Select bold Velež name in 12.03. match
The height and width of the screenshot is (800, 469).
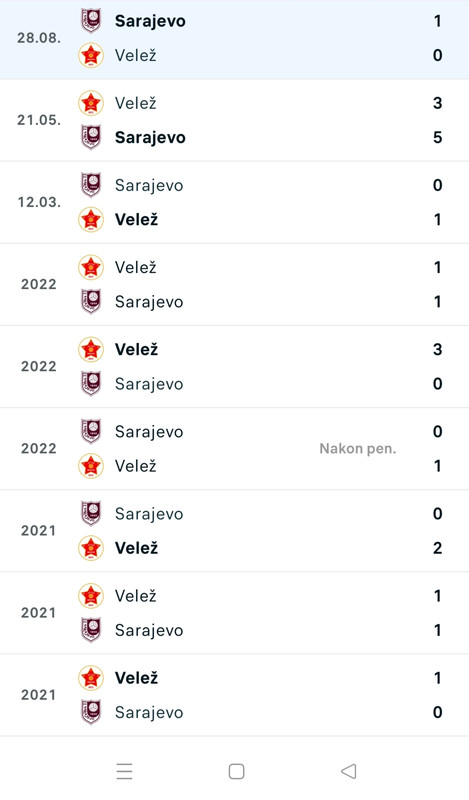(136, 219)
